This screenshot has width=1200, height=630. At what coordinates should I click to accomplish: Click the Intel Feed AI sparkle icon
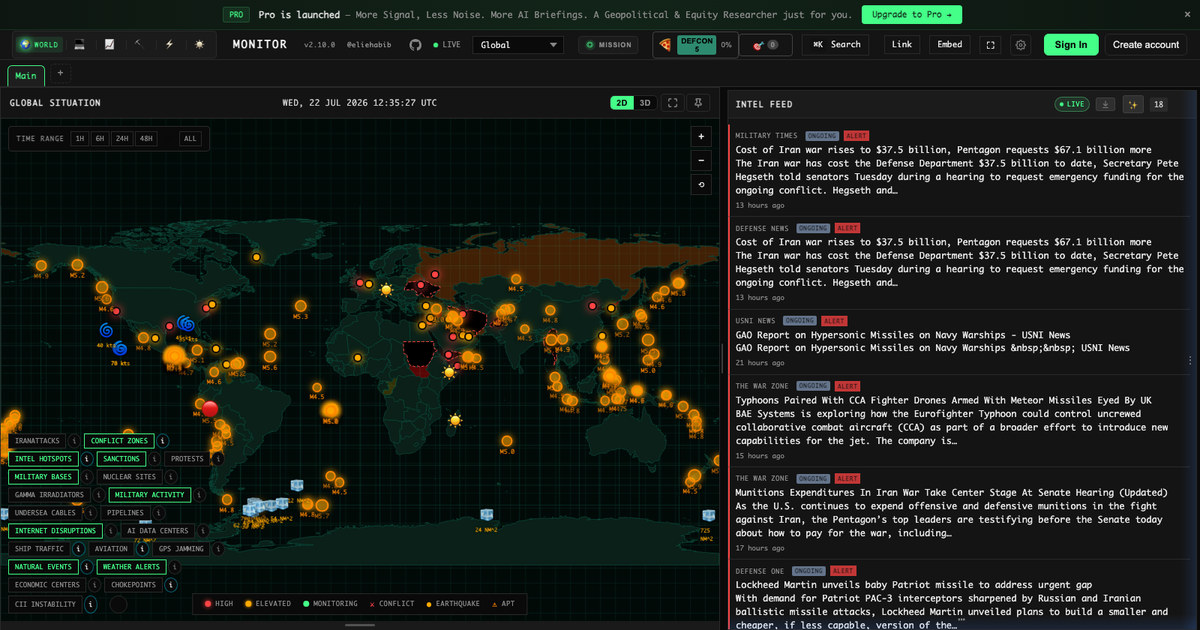pos(1133,104)
